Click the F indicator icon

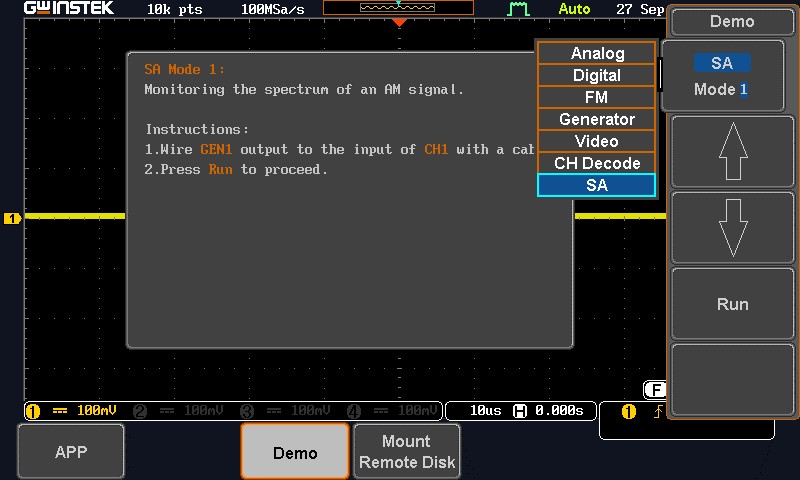655,390
